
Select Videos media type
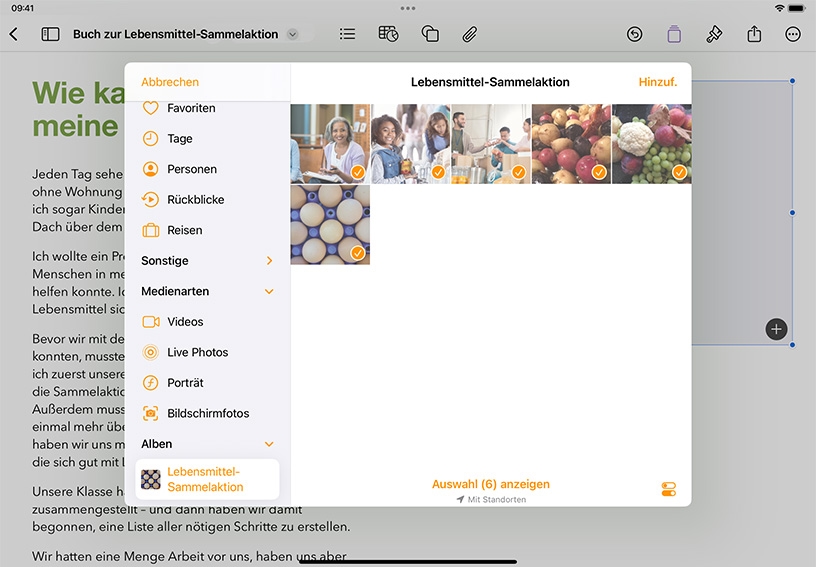[x=207, y=322]
